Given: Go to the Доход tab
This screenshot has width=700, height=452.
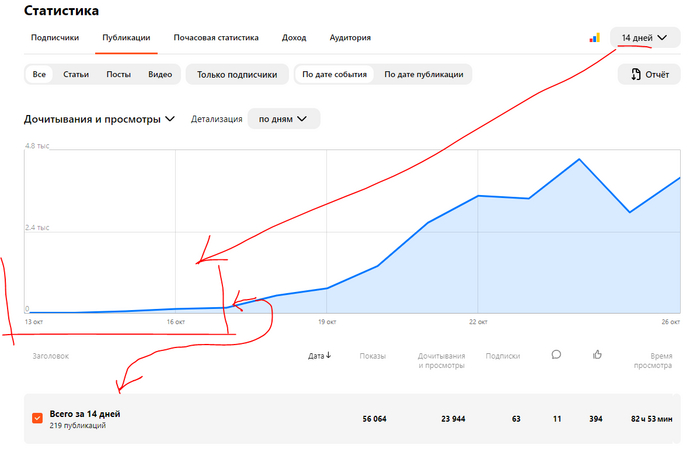Looking at the screenshot, I should pyautogui.click(x=294, y=38).
